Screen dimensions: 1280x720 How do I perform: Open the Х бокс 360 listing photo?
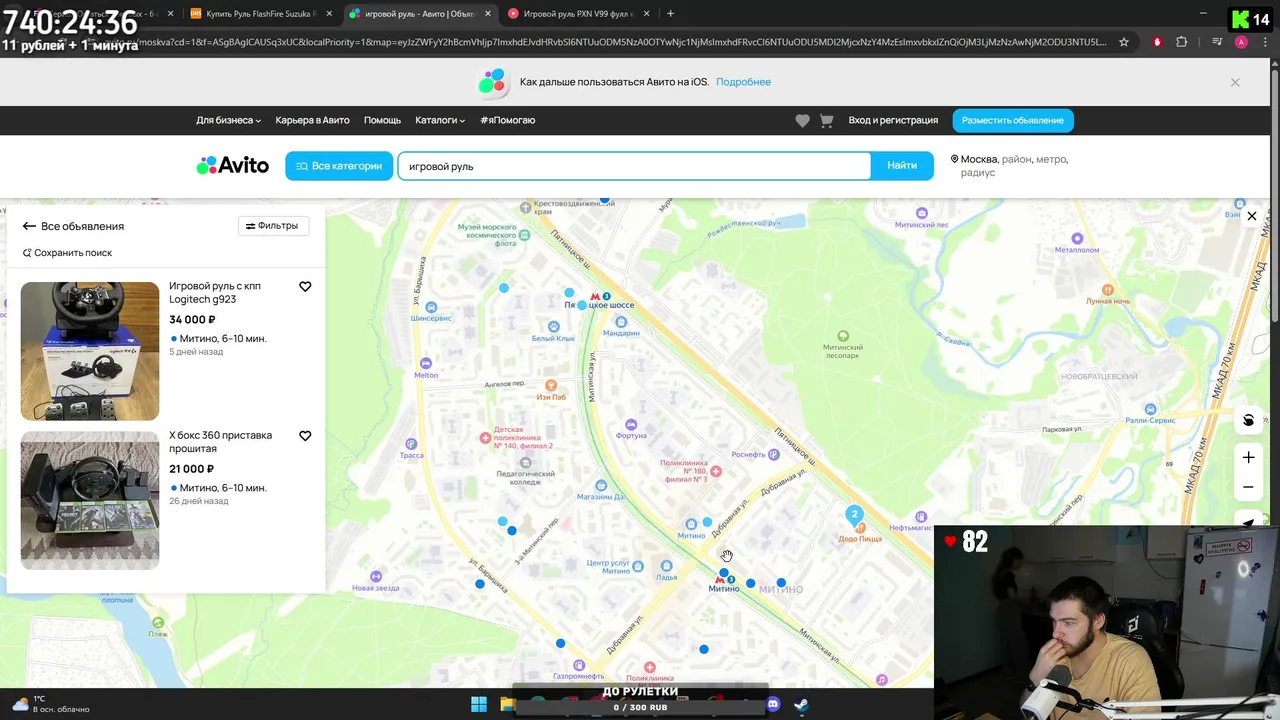[x=90, y=500]
